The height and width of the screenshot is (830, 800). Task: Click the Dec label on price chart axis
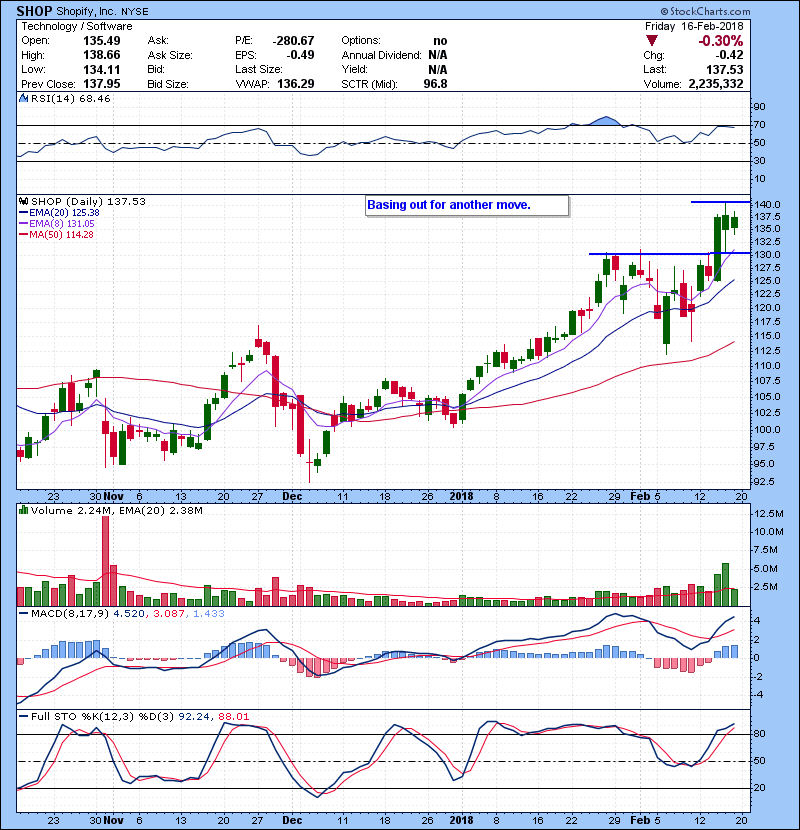click(292, 497)
